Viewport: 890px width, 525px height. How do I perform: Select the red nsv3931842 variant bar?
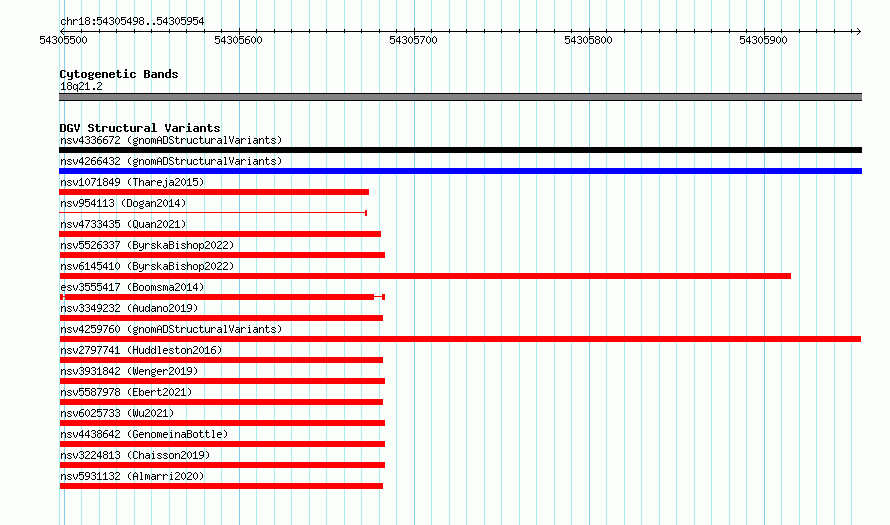click(222, 381)
